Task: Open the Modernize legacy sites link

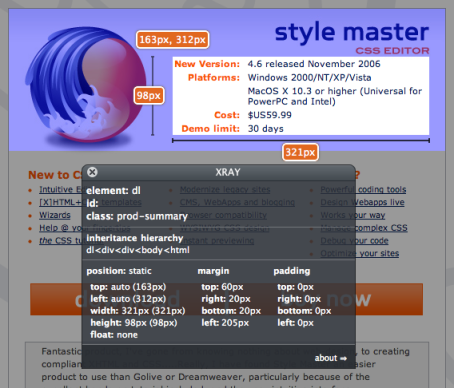Action: click(225, 189)
